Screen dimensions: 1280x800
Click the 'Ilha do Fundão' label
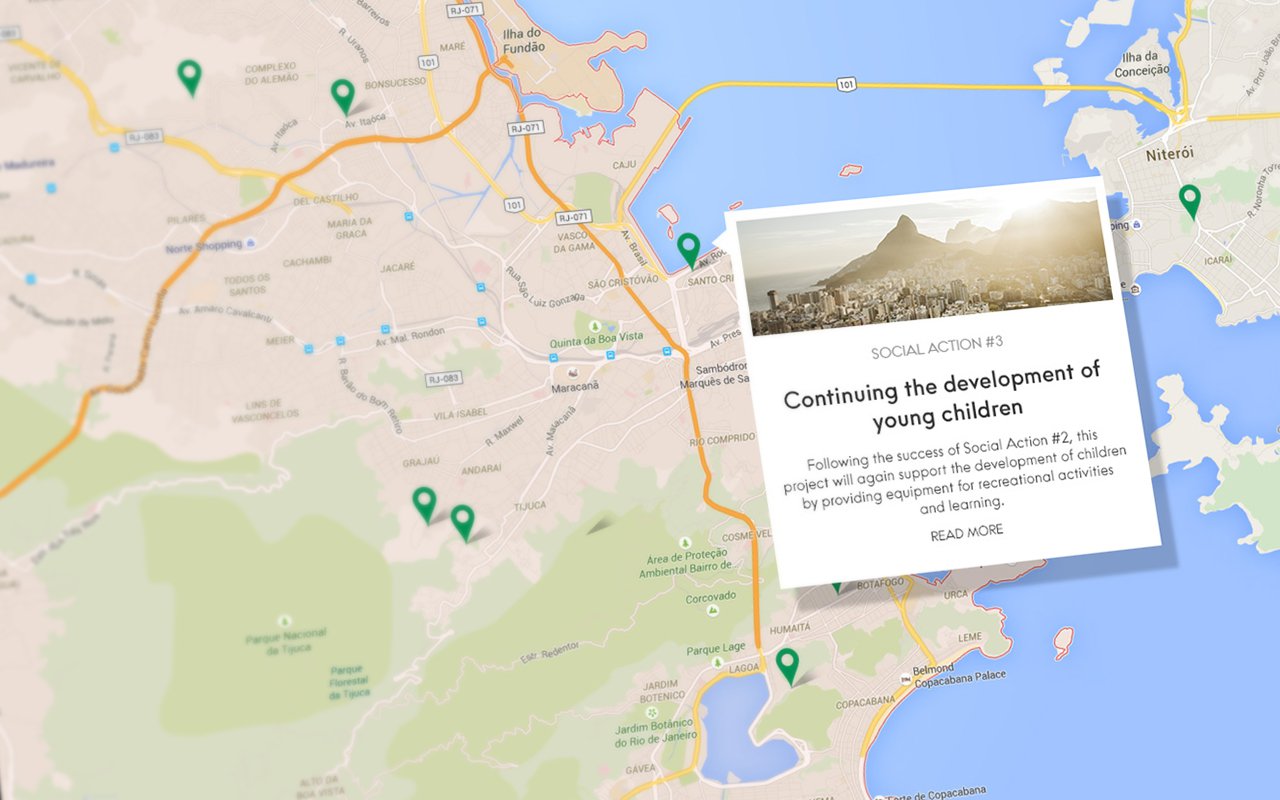click(521, 41)
